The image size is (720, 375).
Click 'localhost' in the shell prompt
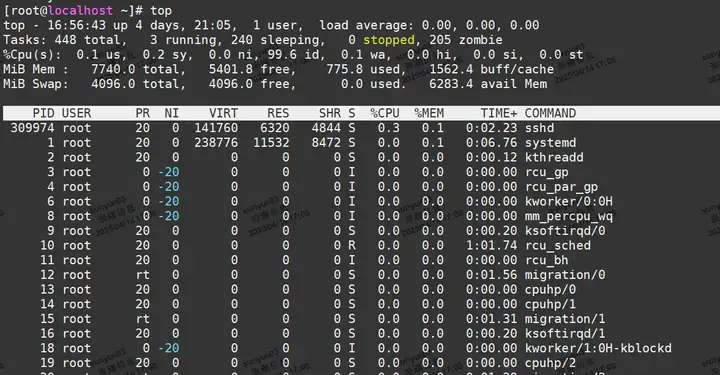[80, 11]
